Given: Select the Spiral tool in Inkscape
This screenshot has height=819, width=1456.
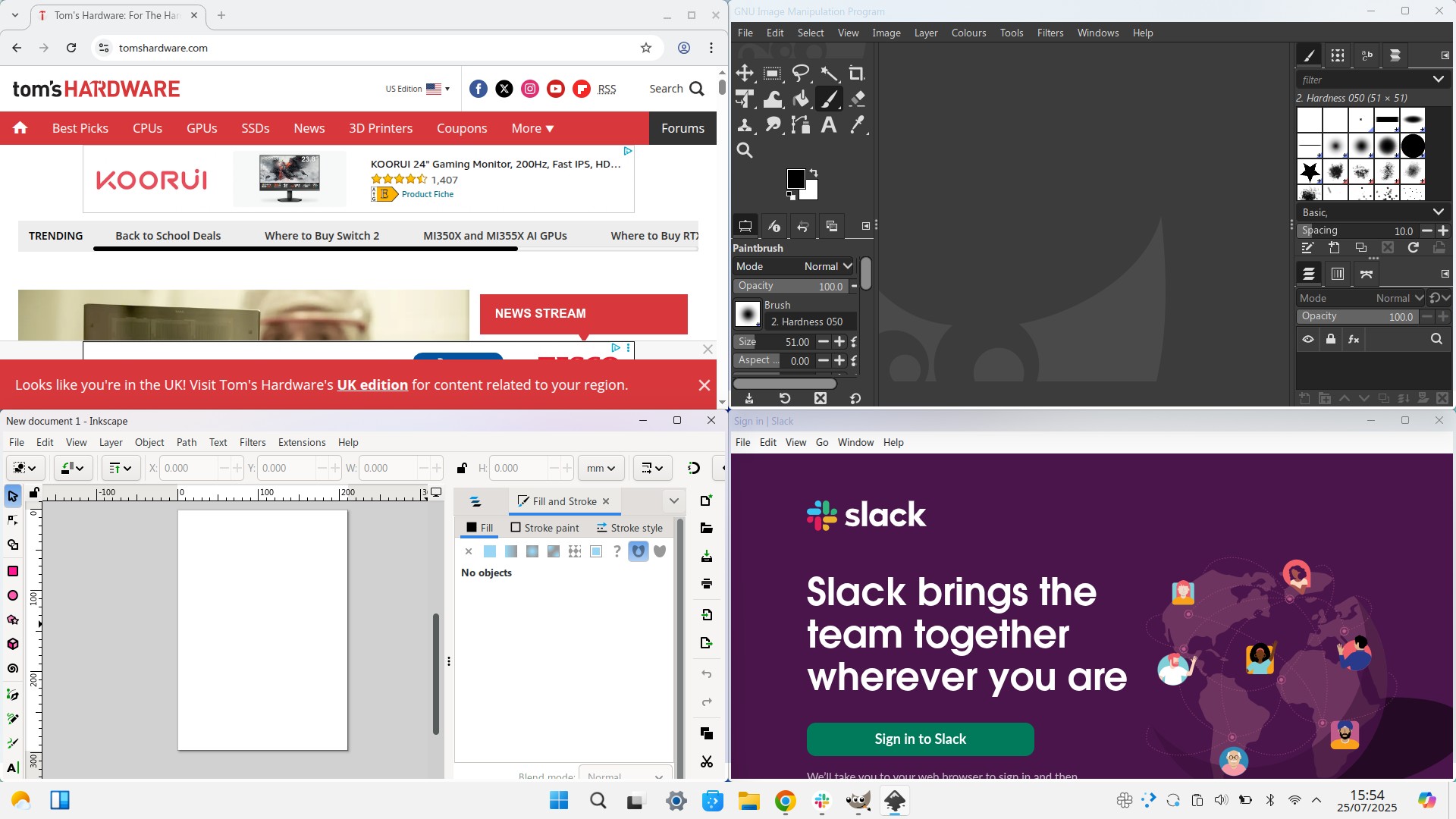Looking at the screenshot, I should pyautogui.click(x=13, y=668).
